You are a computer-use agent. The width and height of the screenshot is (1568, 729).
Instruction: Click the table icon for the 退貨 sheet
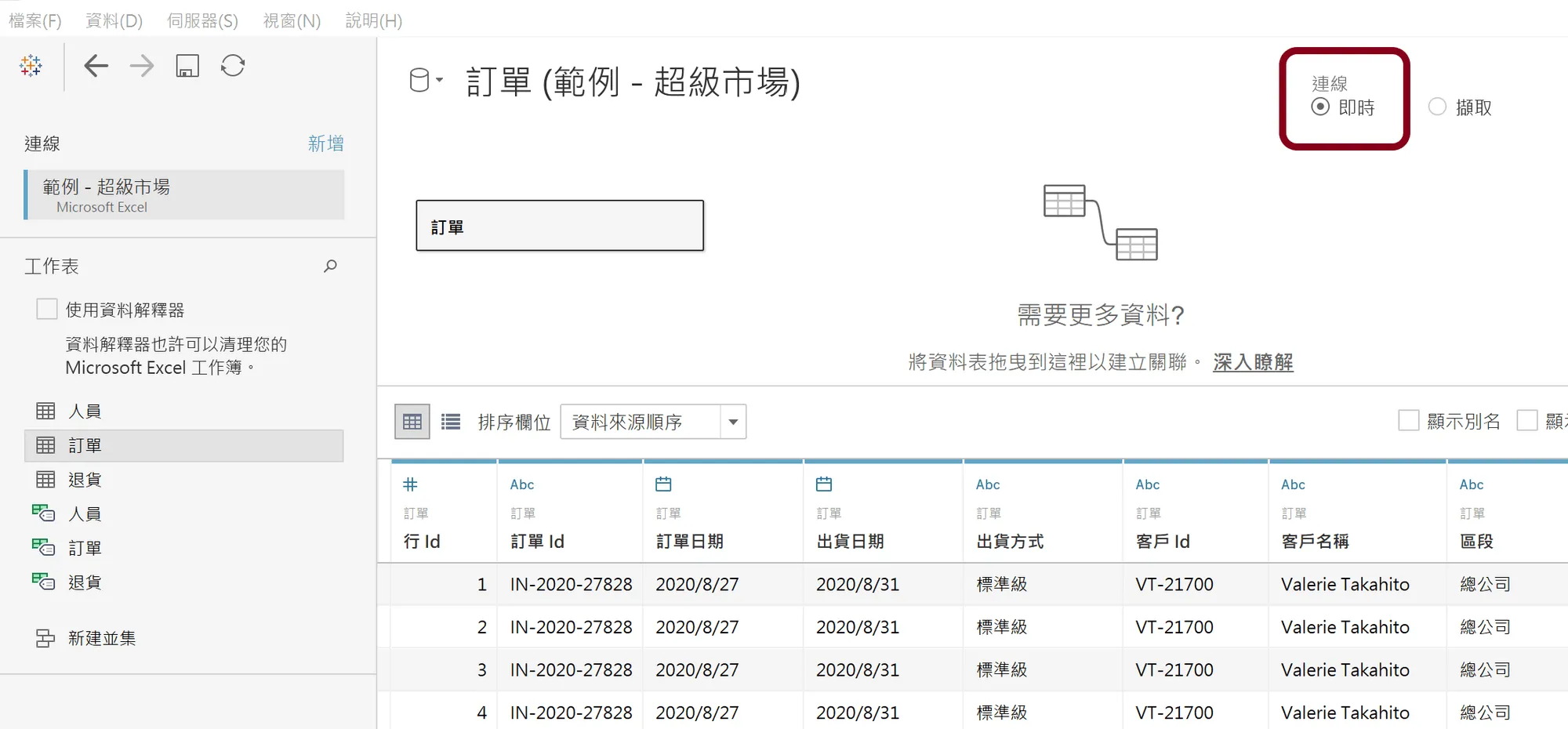click(x=45, y=479)
